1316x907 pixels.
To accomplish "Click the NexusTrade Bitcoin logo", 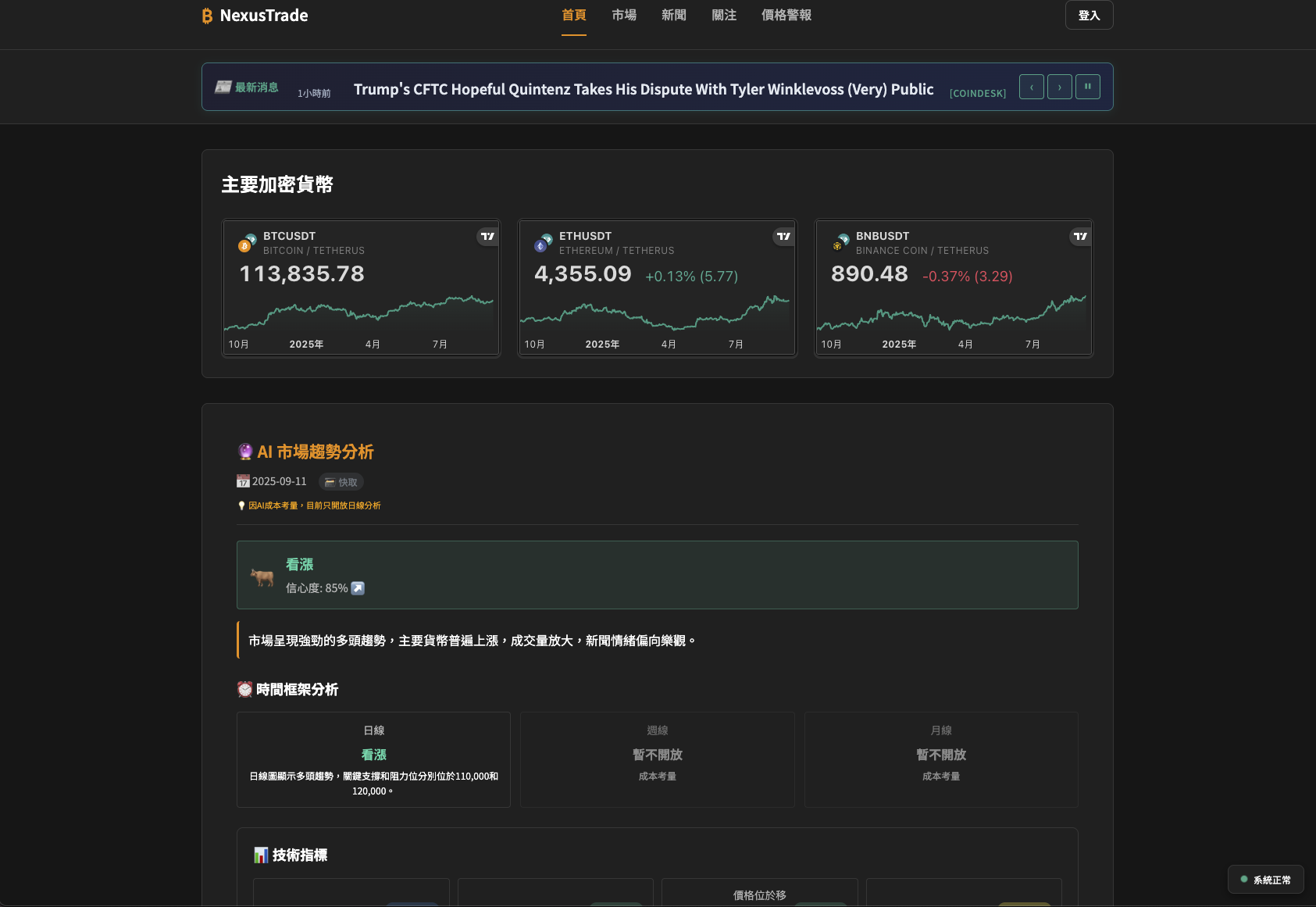I will point(206,15).
